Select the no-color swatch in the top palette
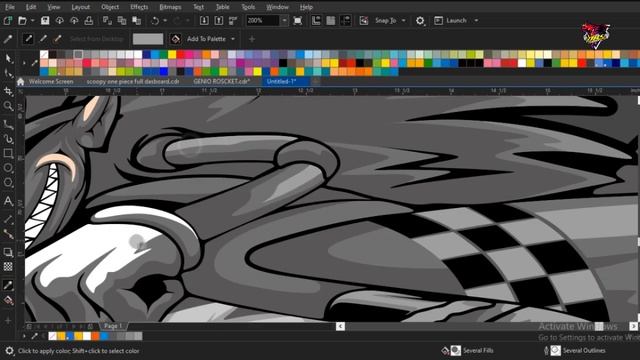Screen dimensions: 640x360 (x=44, y=54)
